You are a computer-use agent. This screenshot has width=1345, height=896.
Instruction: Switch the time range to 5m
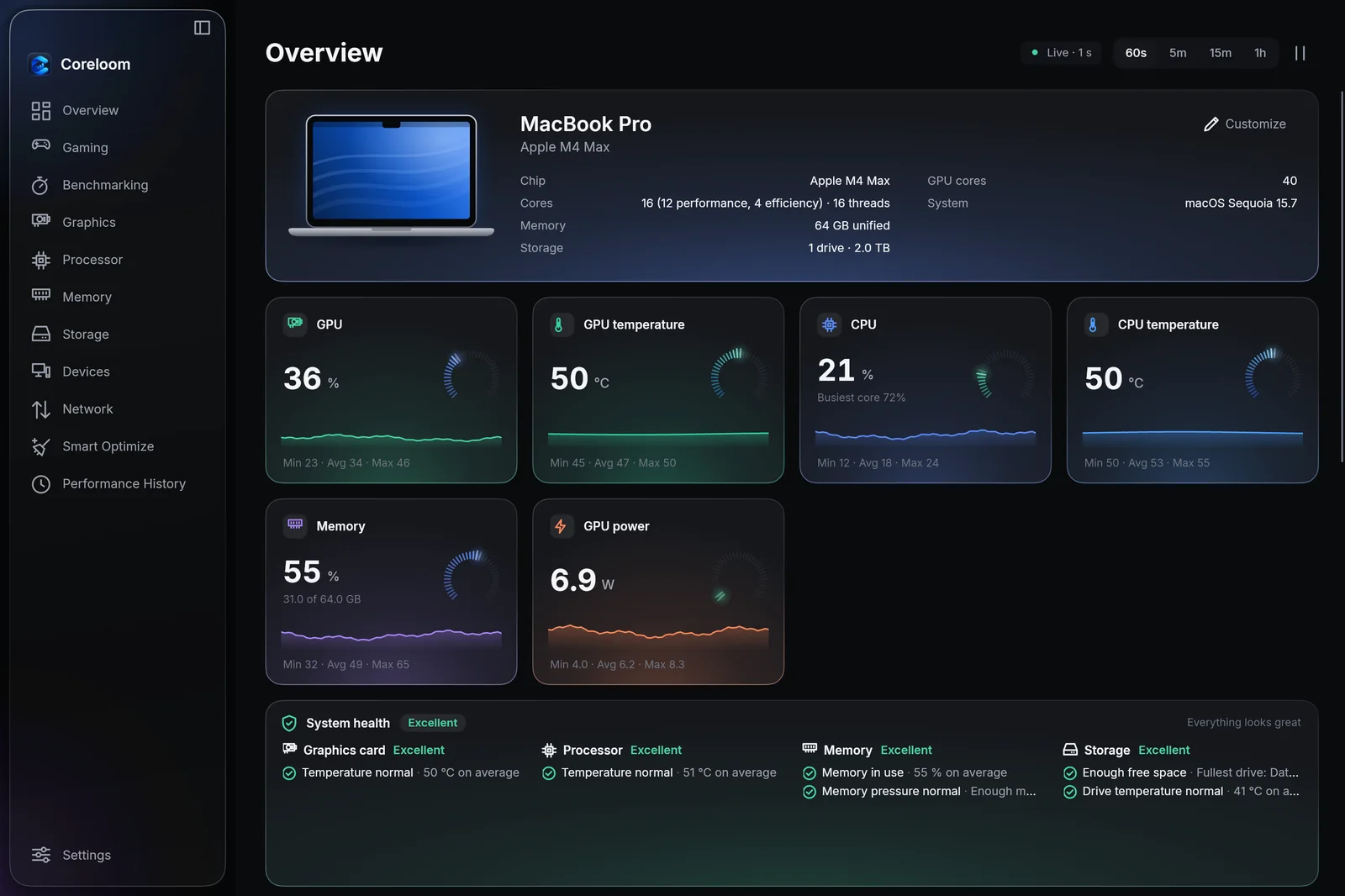pos(1178,53)
